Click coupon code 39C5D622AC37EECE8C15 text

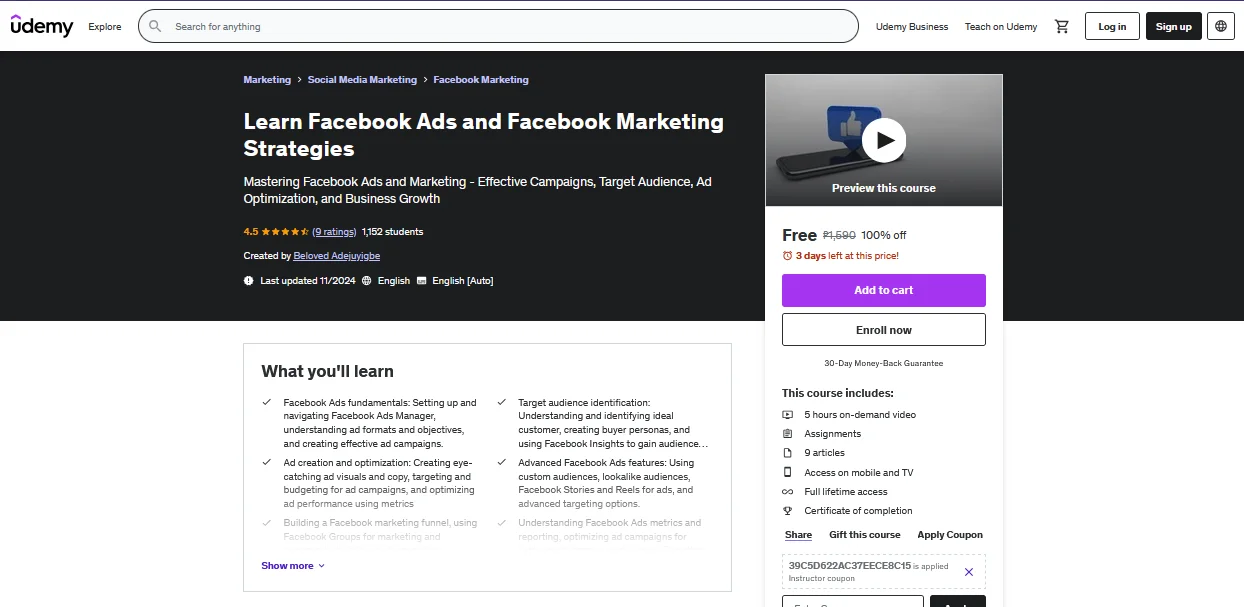[x=850, y=566]
